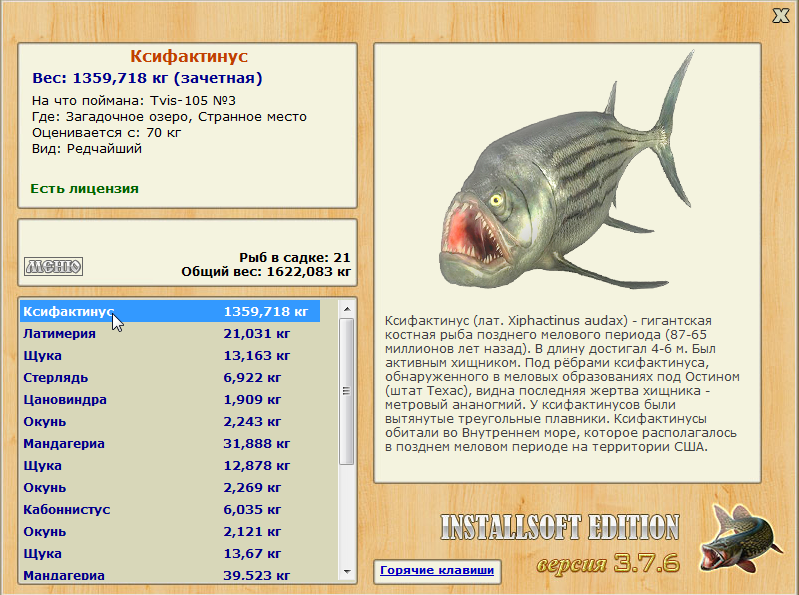Image resolution: width=799 pixels, height=595 pixels.
Task: Click the Ксифактинус title heading
Action: coord(189,56)
